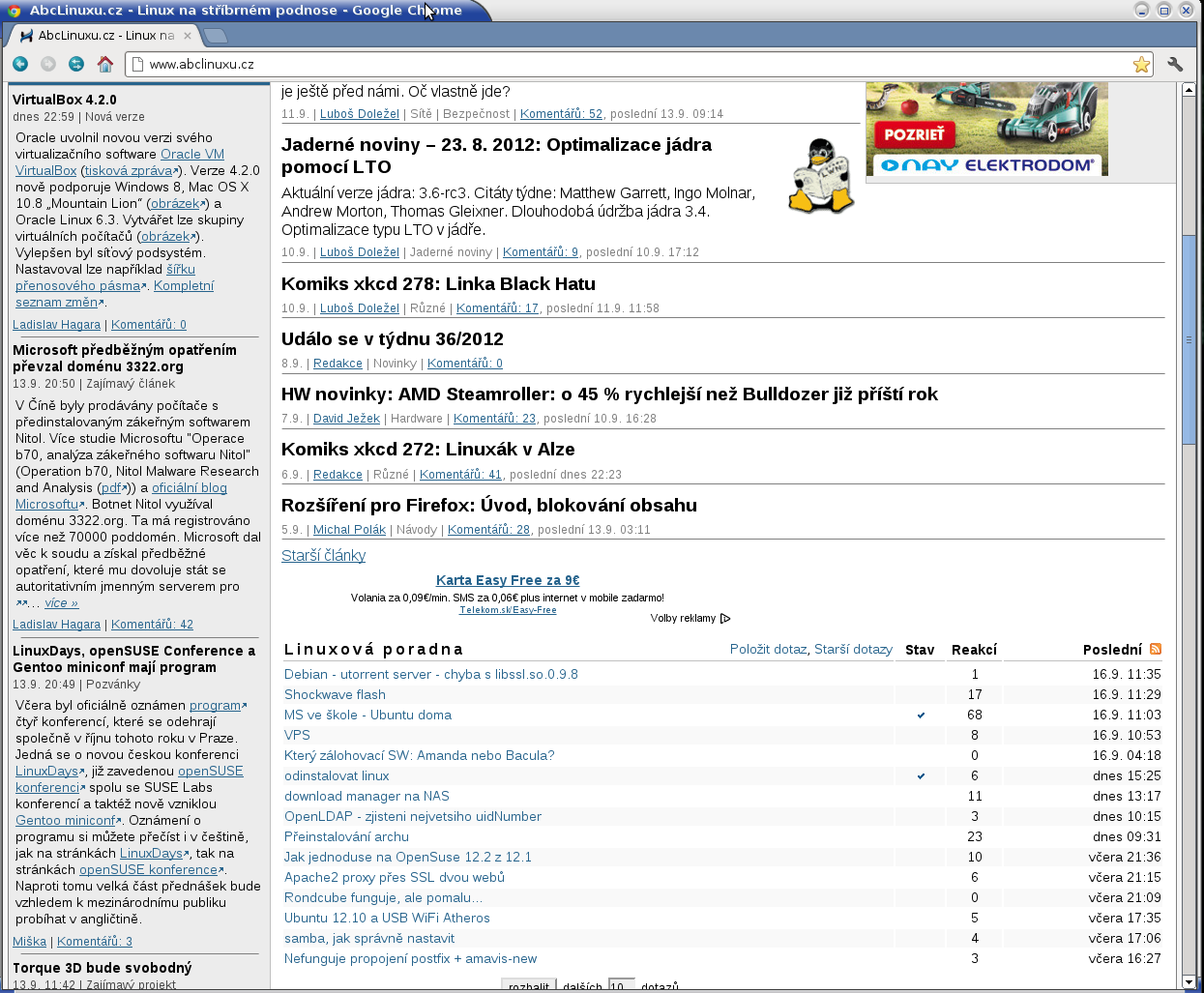
Task: Focus the address bar with www.abclinuxu.cz
Action: pos(638,64)
